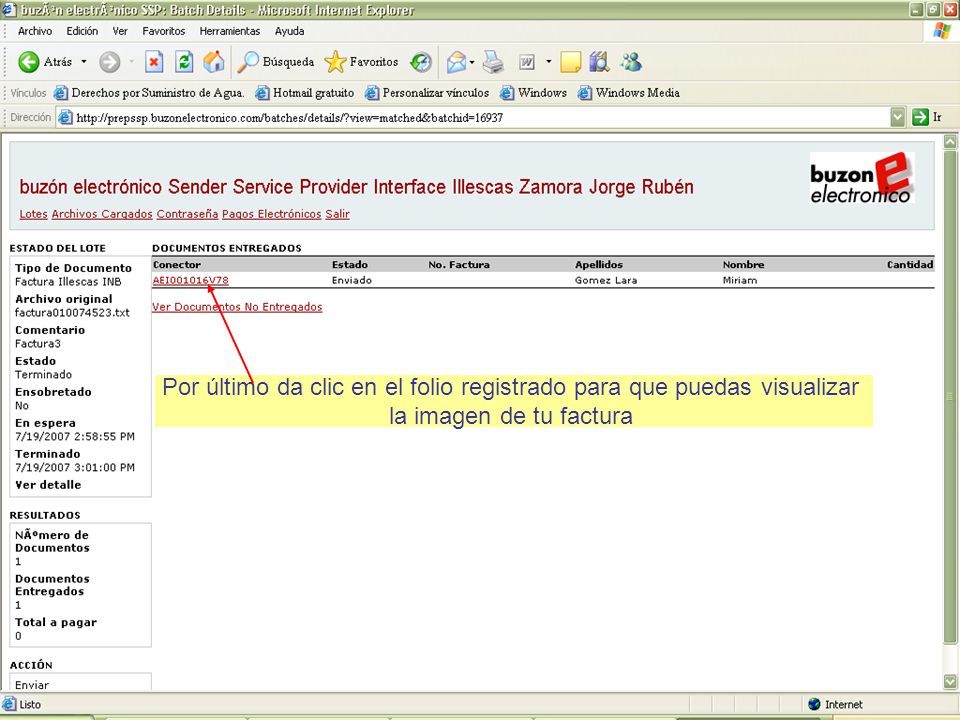
Task: Print the page with printer icon
Action: point(493,62)
